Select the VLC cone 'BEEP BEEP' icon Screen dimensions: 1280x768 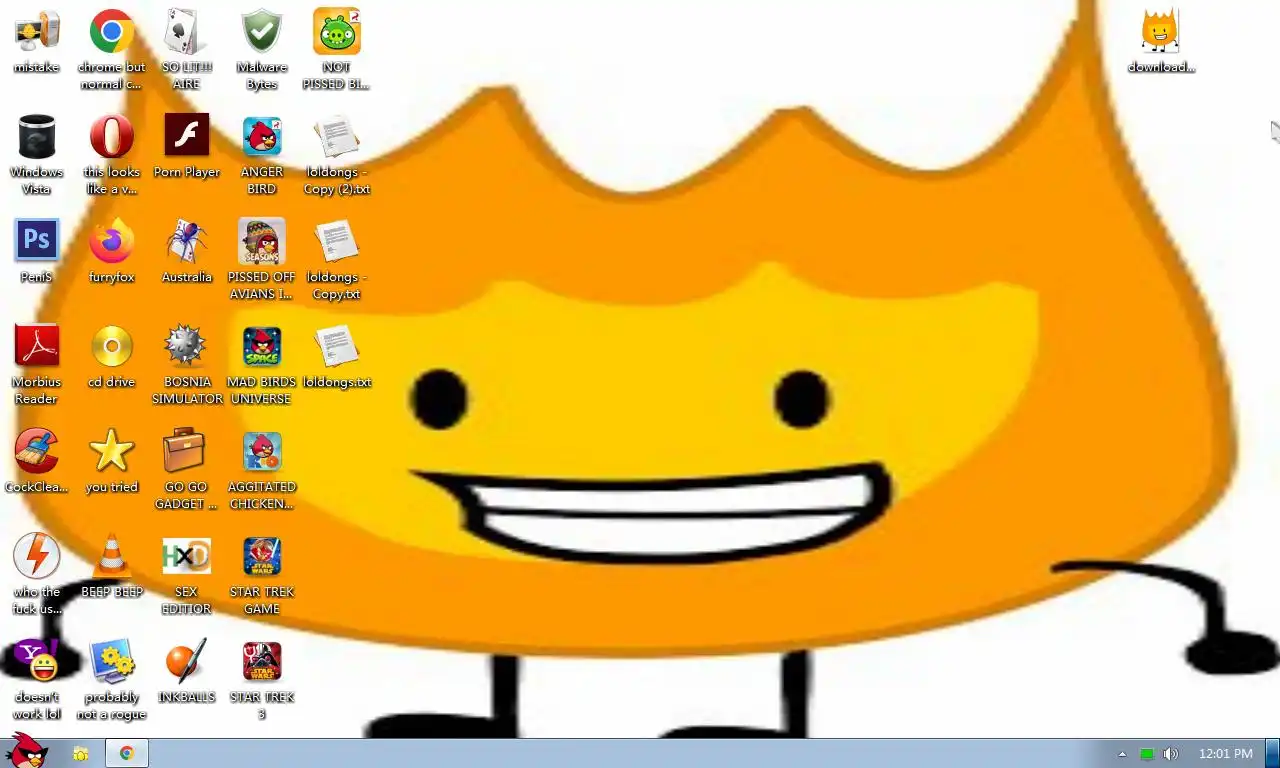point(112,567)
